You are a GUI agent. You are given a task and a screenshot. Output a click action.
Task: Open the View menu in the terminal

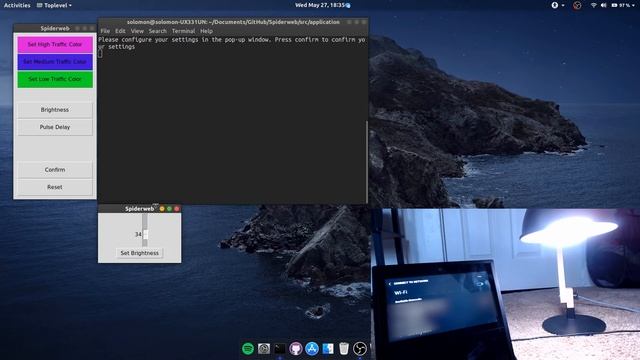[x=137, y=31]
